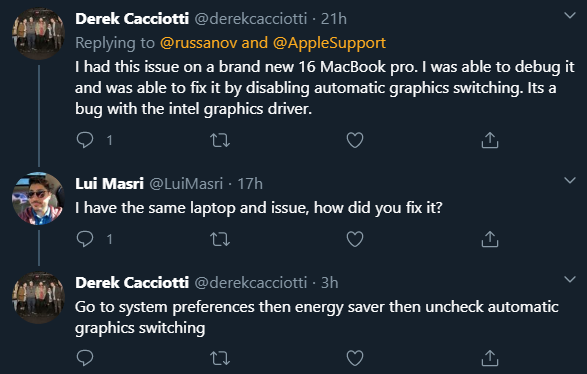Viewport: 587px width, 374px height.
Task: Open more options chevron on Derek's first tweet
Action: point(570,16)
